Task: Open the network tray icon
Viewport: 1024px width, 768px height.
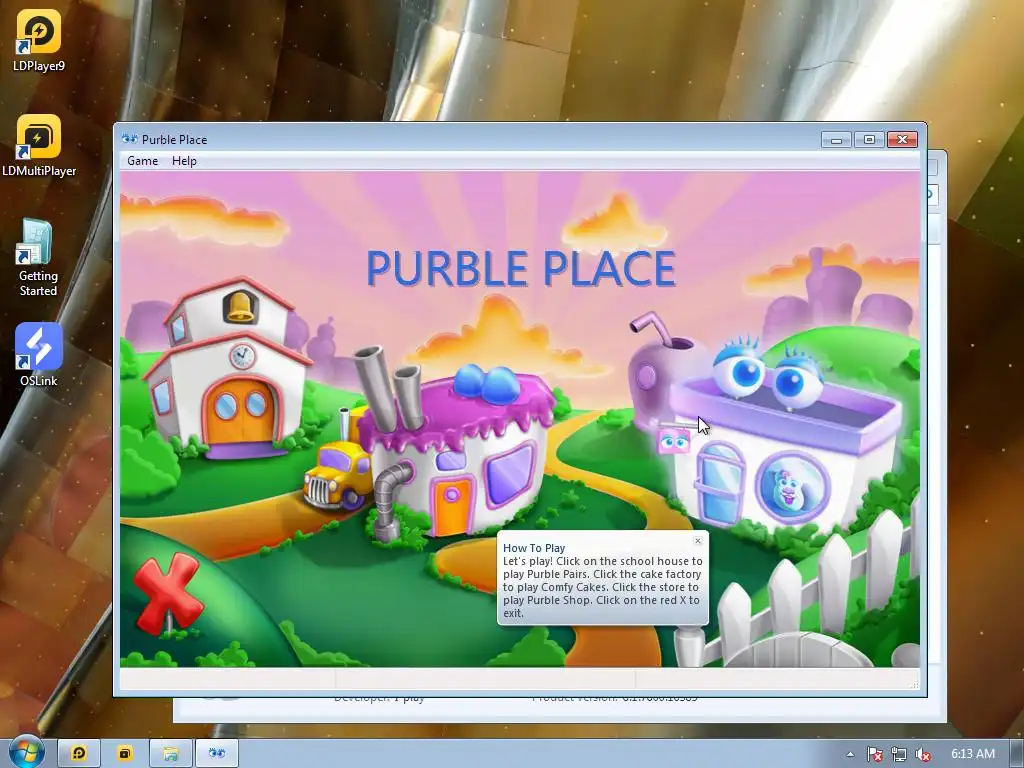Action: pos(899,754)
